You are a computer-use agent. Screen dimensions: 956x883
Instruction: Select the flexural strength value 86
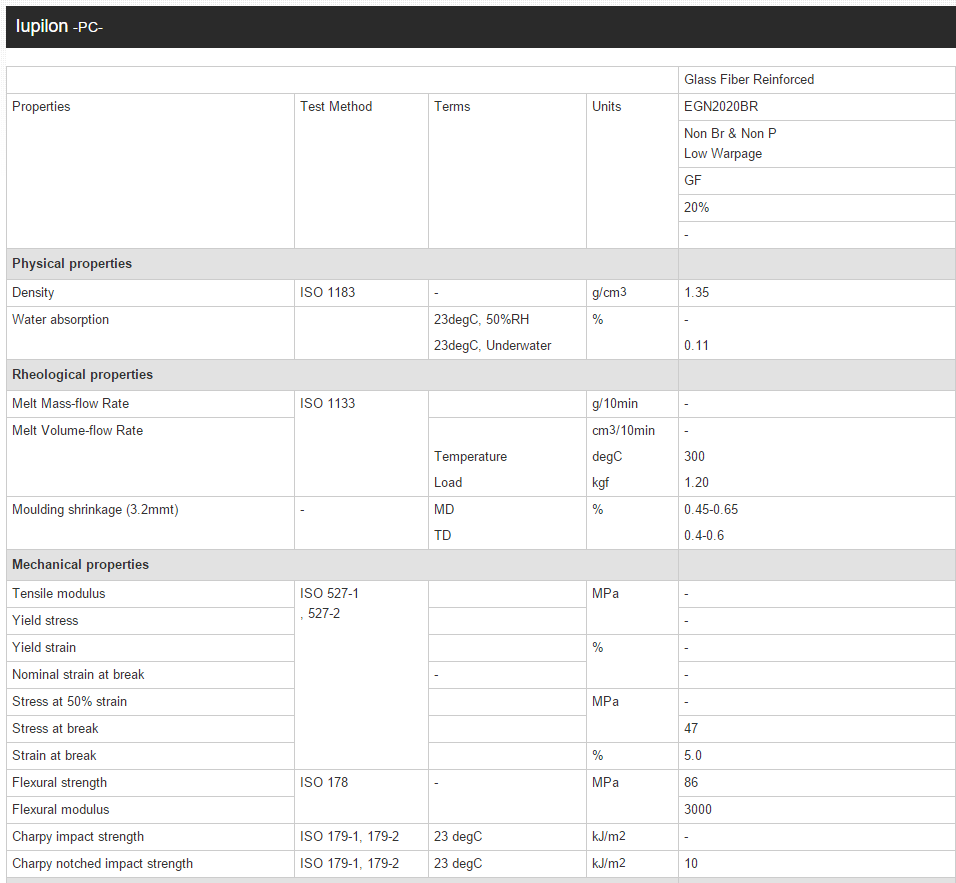pyautogui.click(x=691, y=782)
